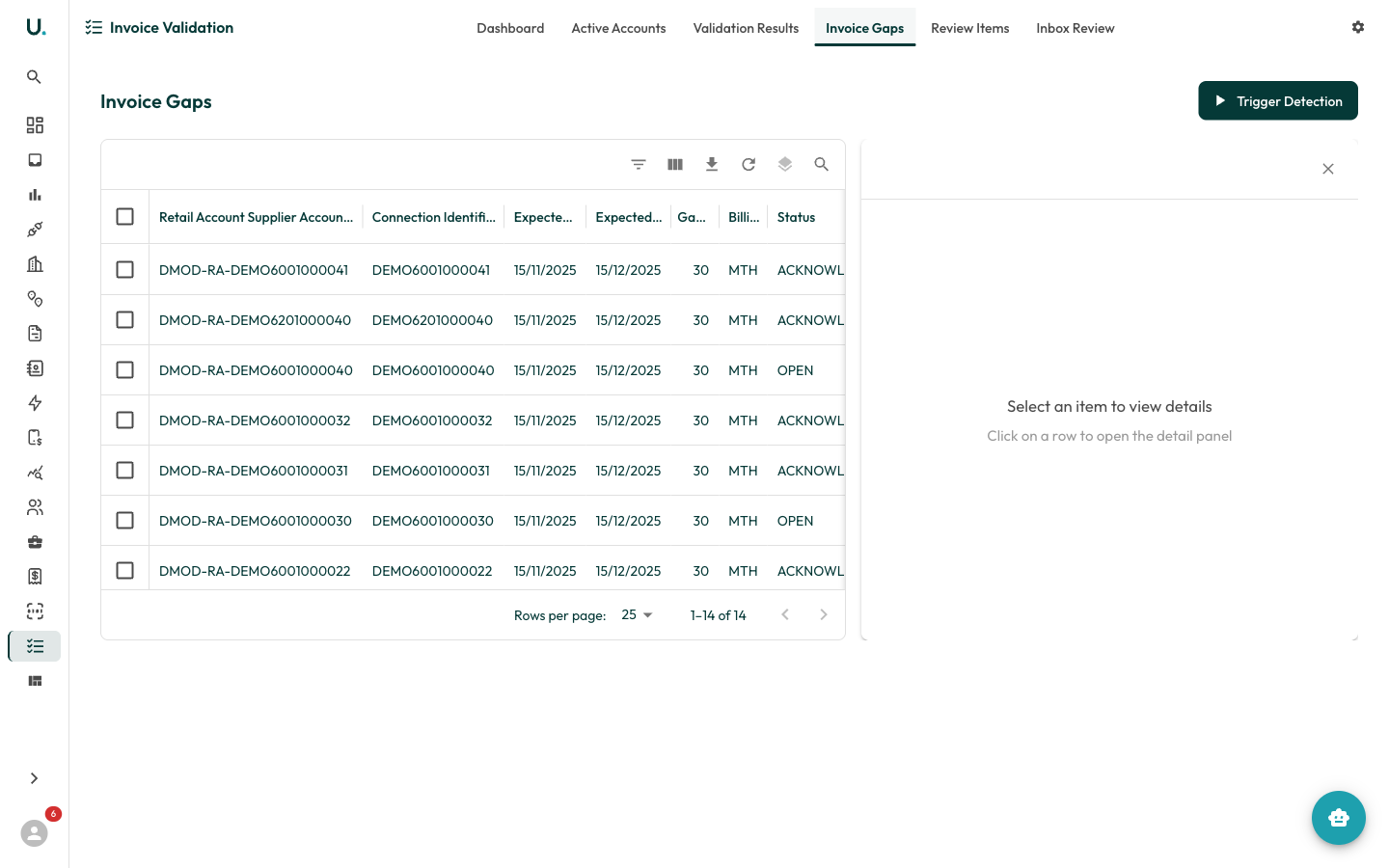The height and width of the screenshot is (868, 1389).
Task: Switch to the Inbox Review tab
Action: coord(1076,28)
